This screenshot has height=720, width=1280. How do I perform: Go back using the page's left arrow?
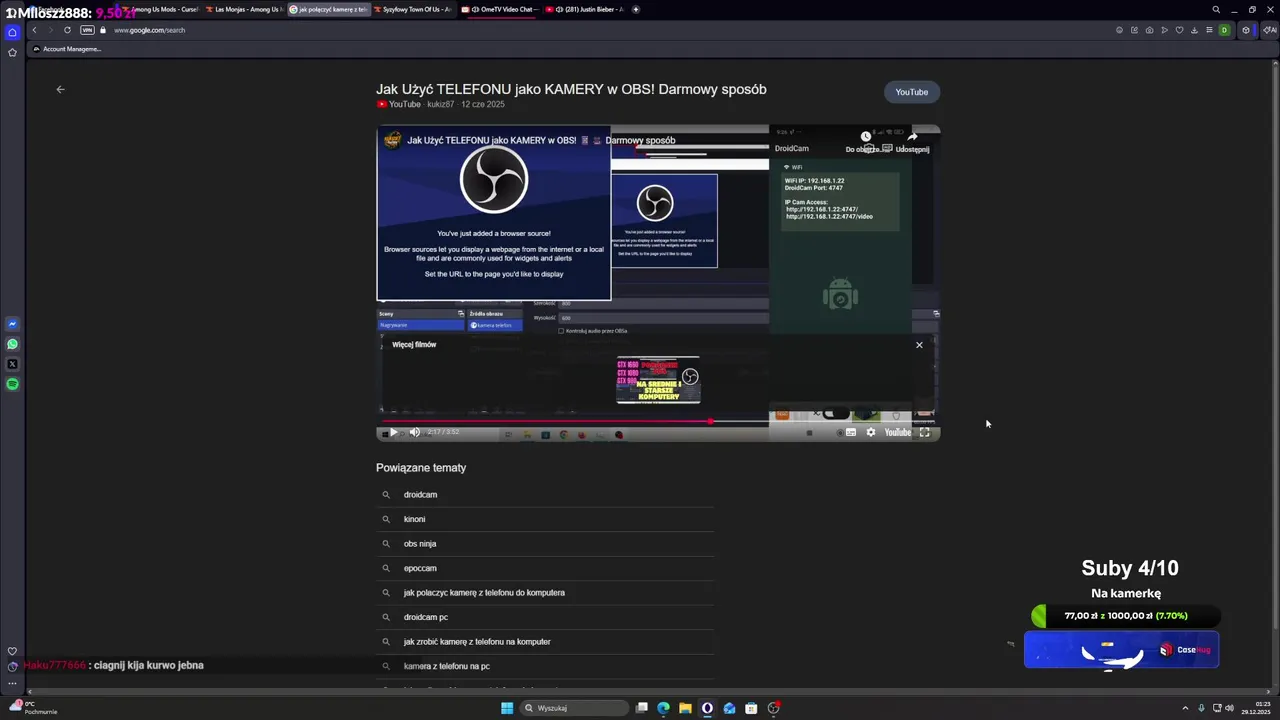(x=60, y=89)
